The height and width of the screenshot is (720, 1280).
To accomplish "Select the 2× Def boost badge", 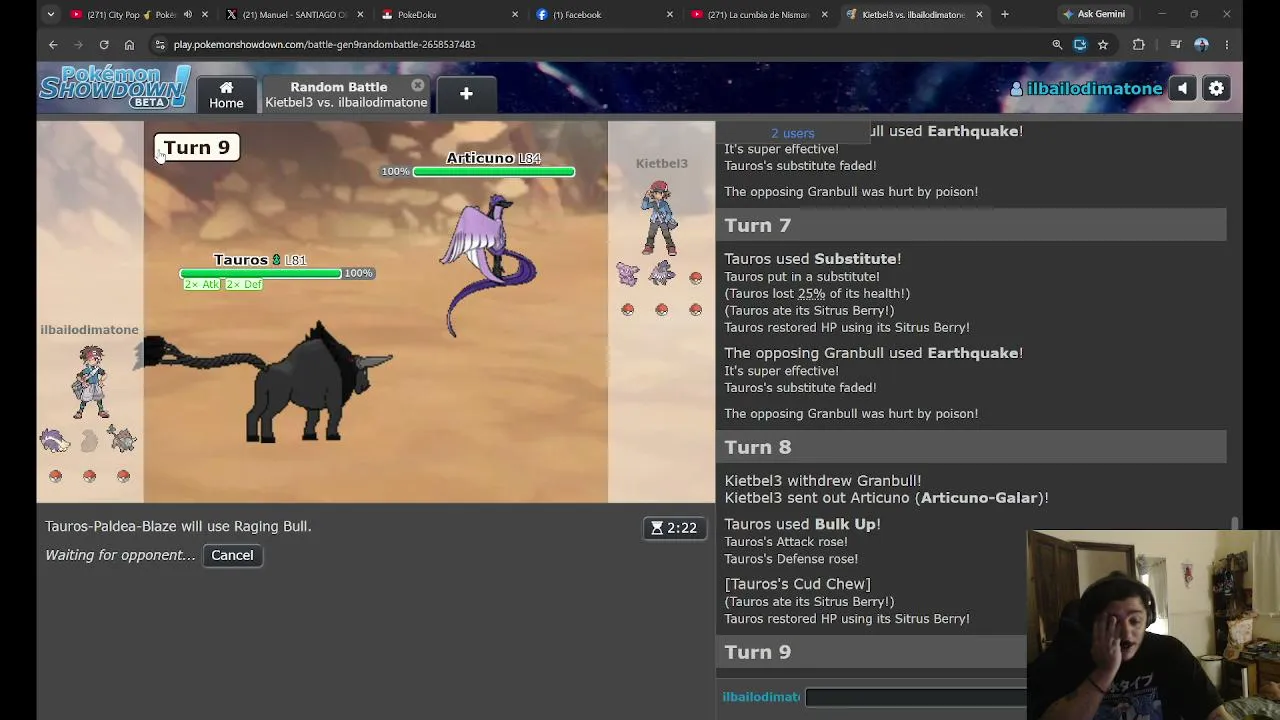I will [x=243, y=284].
